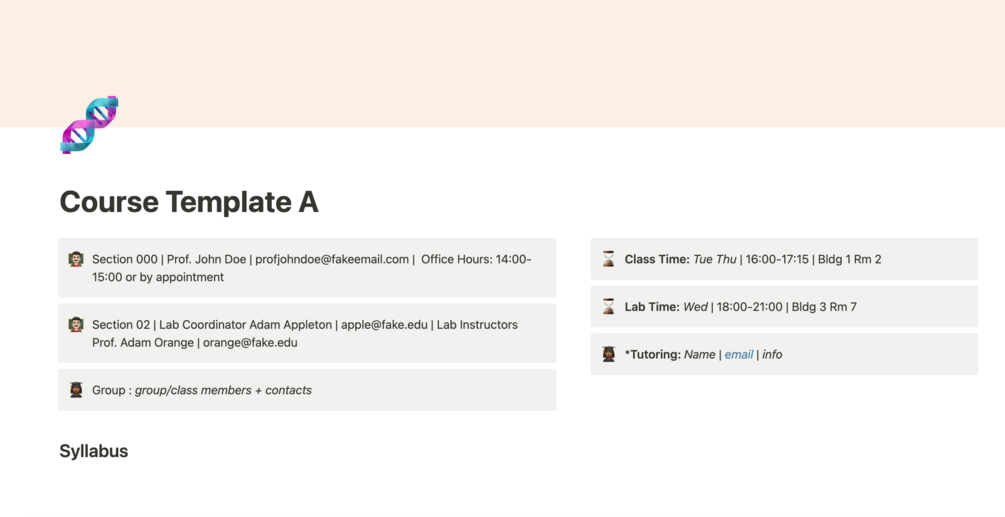1005x517 pixels.
Task: Click the Class Time bold label
Action: point(656,259)
